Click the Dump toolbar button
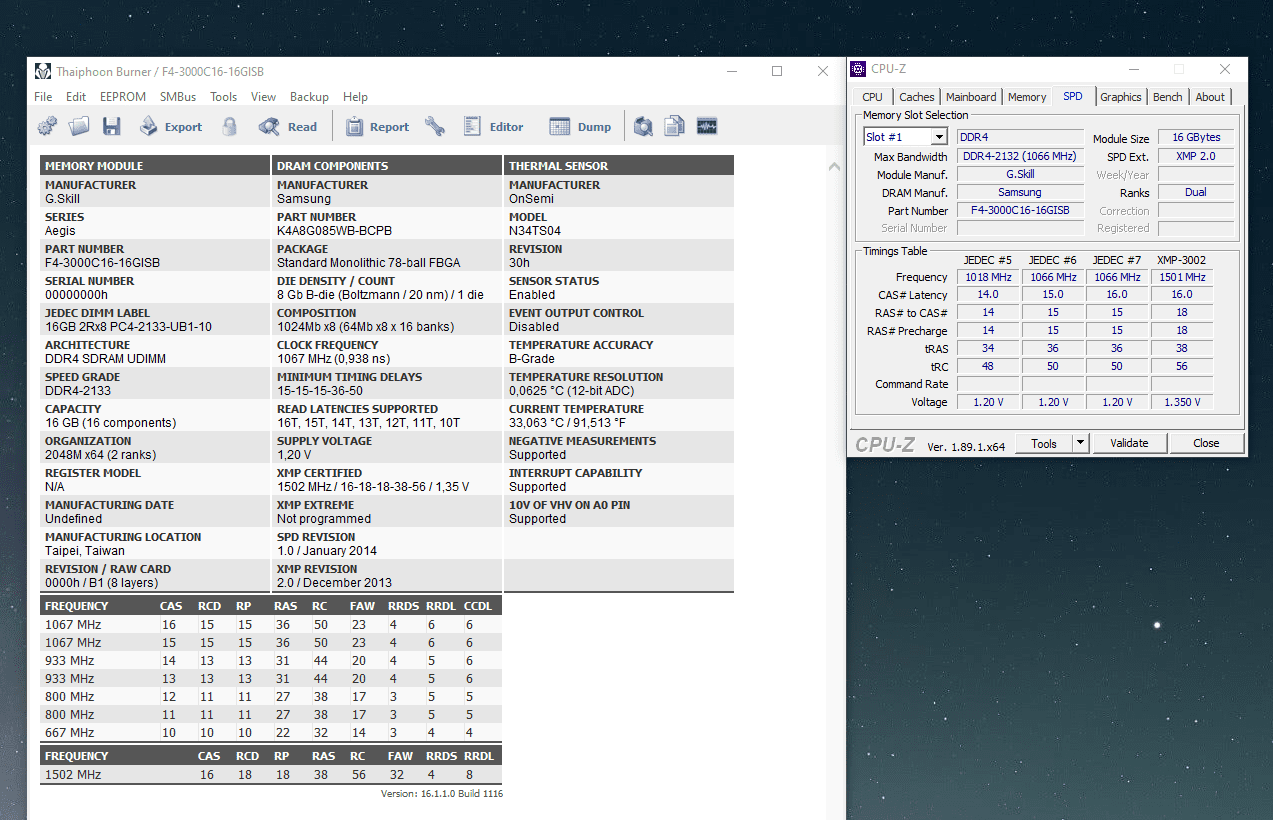 click(580, 127)
